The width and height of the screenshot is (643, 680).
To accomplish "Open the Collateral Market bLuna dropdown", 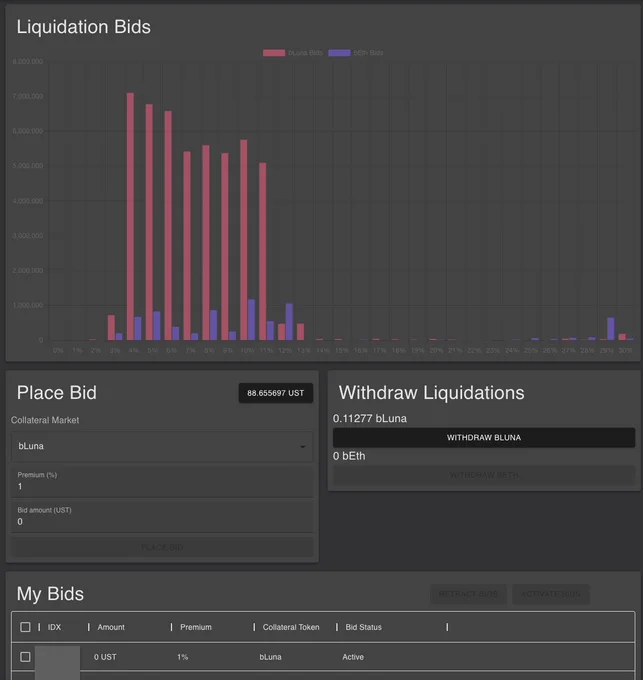I will (162, 446).
